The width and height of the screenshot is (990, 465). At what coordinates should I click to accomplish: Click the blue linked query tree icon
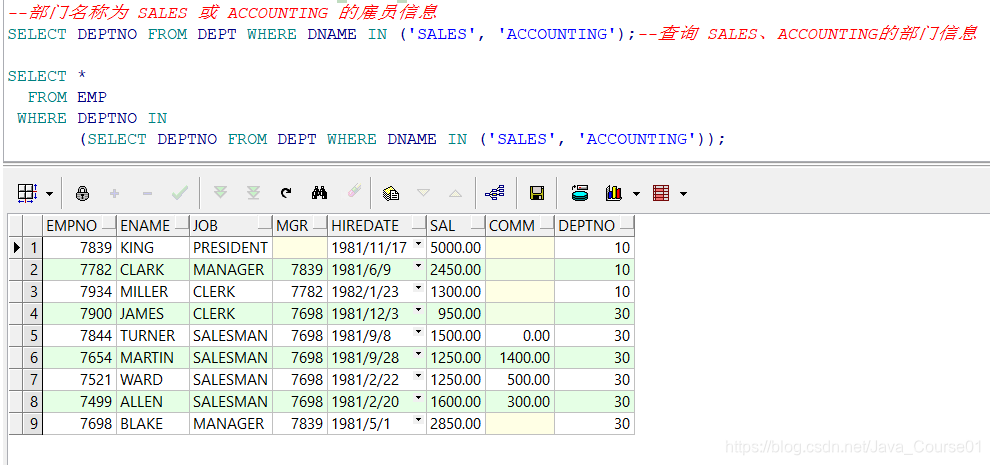[x=494, y=193]
